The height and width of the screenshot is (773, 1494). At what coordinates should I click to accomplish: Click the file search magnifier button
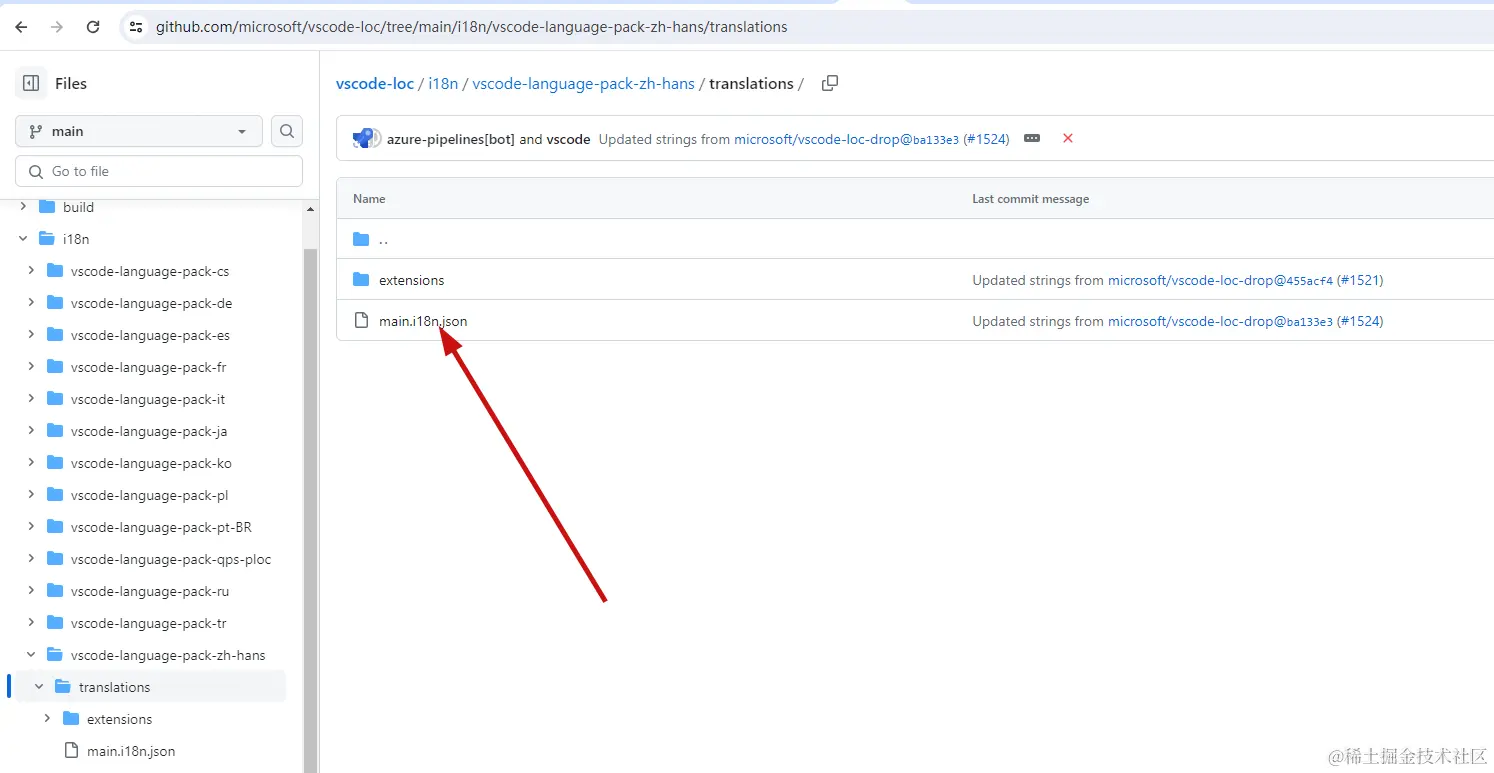point(287,131)
